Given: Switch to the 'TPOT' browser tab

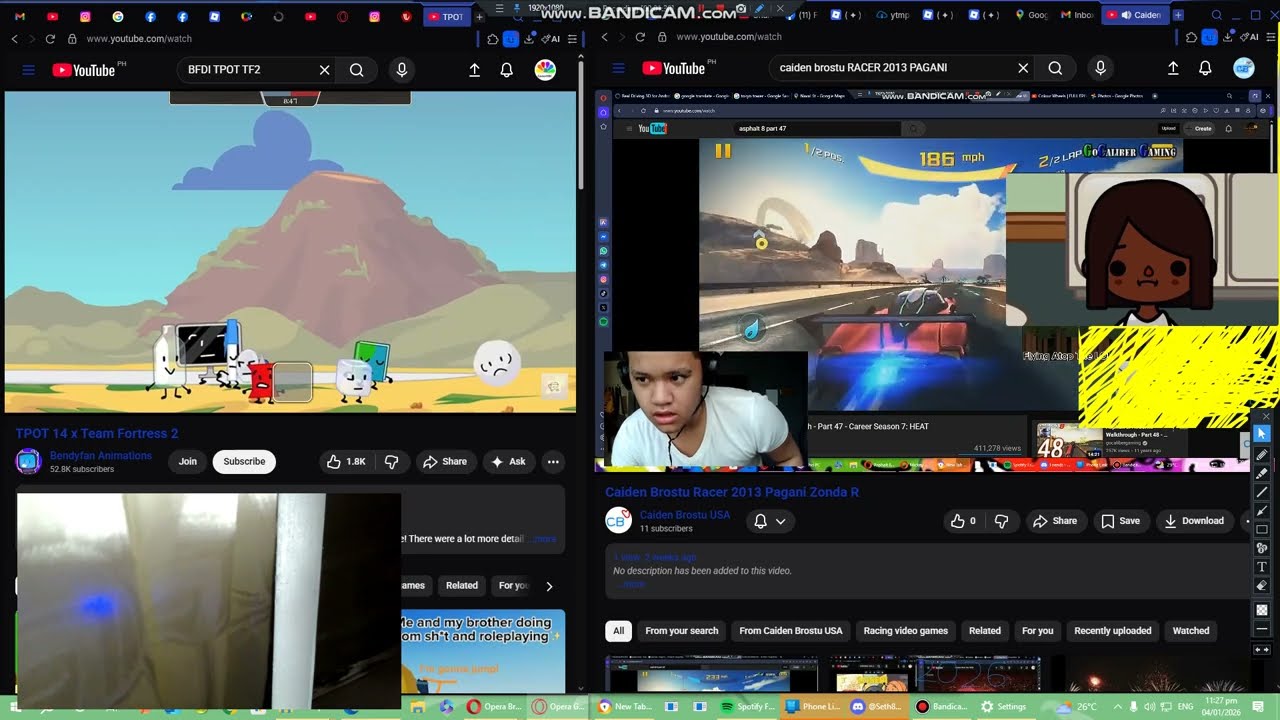Looking at the screenshot, I should click(x=446, y=16).
